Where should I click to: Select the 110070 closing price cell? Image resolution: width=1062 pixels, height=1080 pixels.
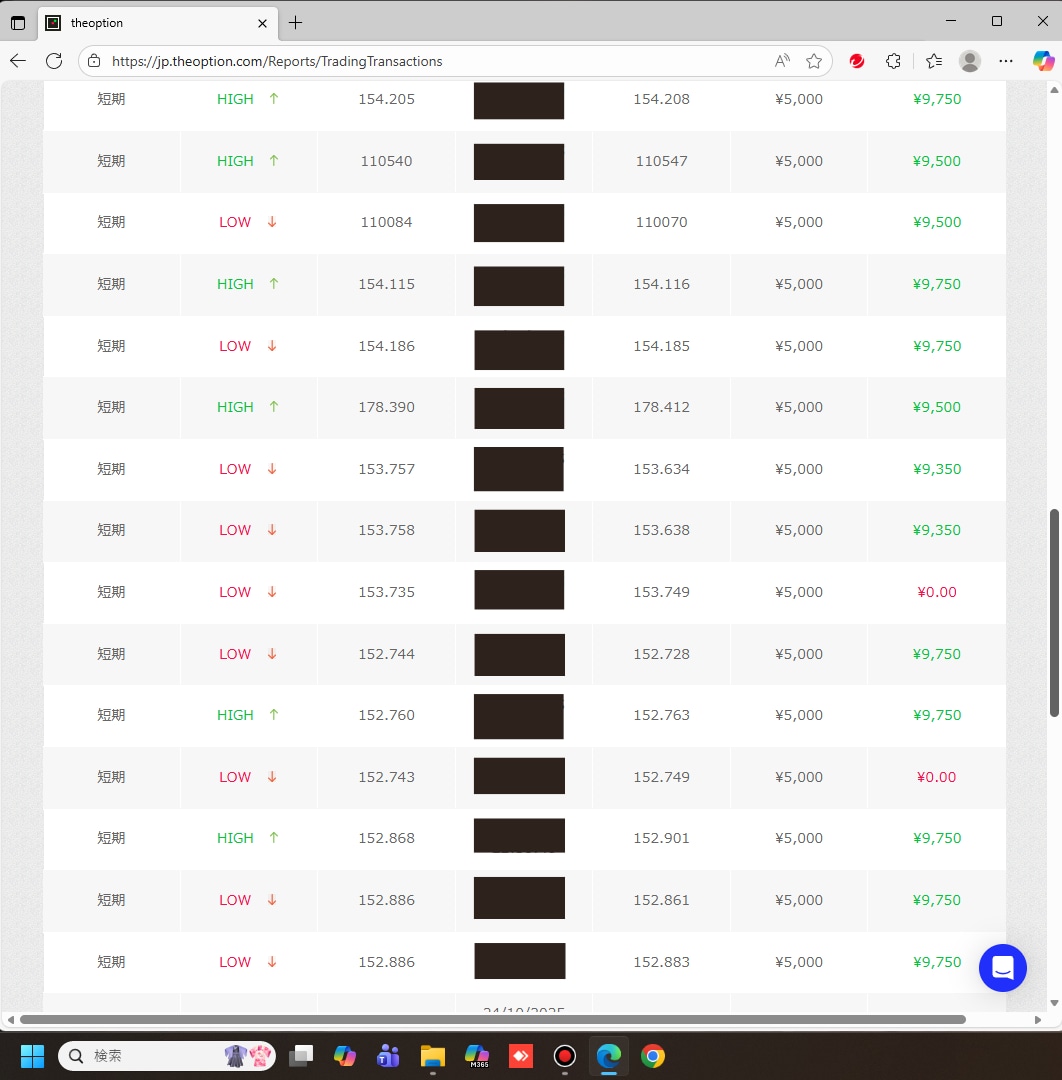661,222
